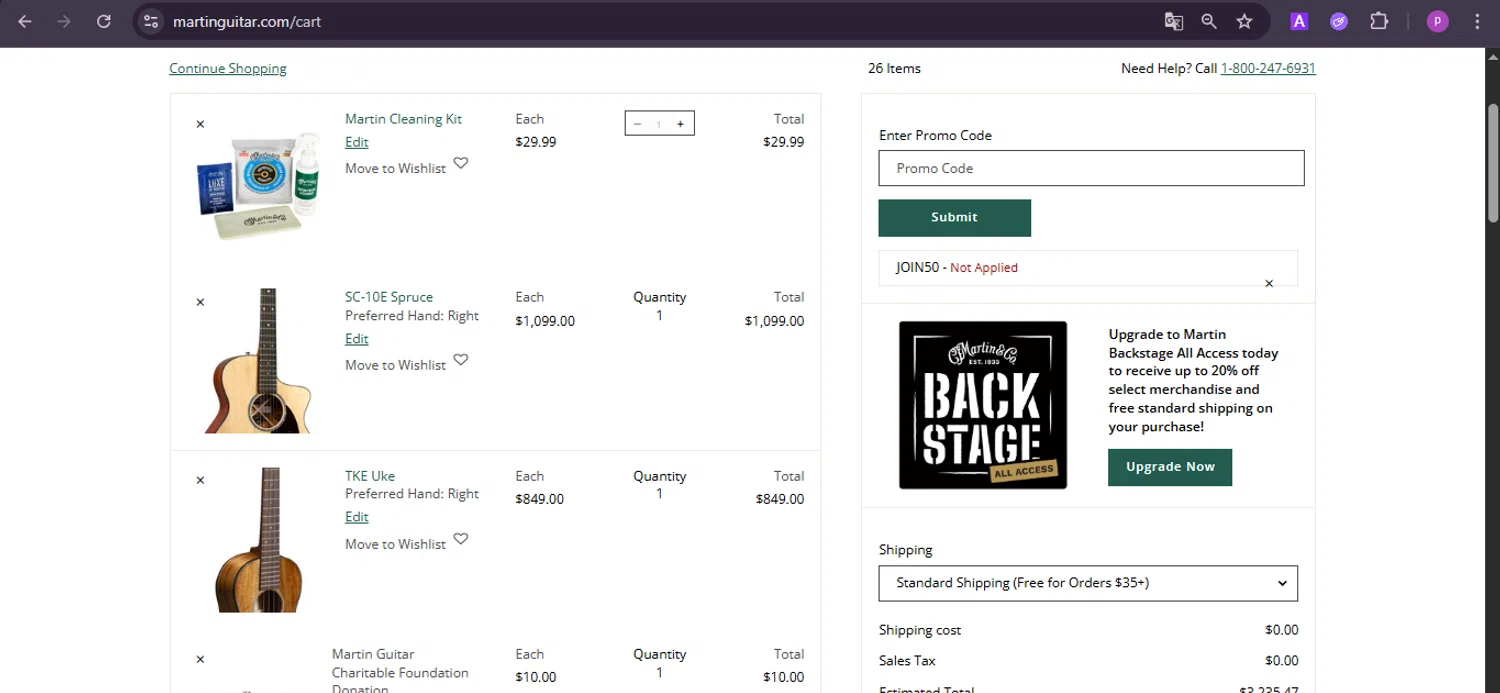Edit the SC-10E Spruce item
This screenshot has height=693, width=1500.
coord(357,339)
